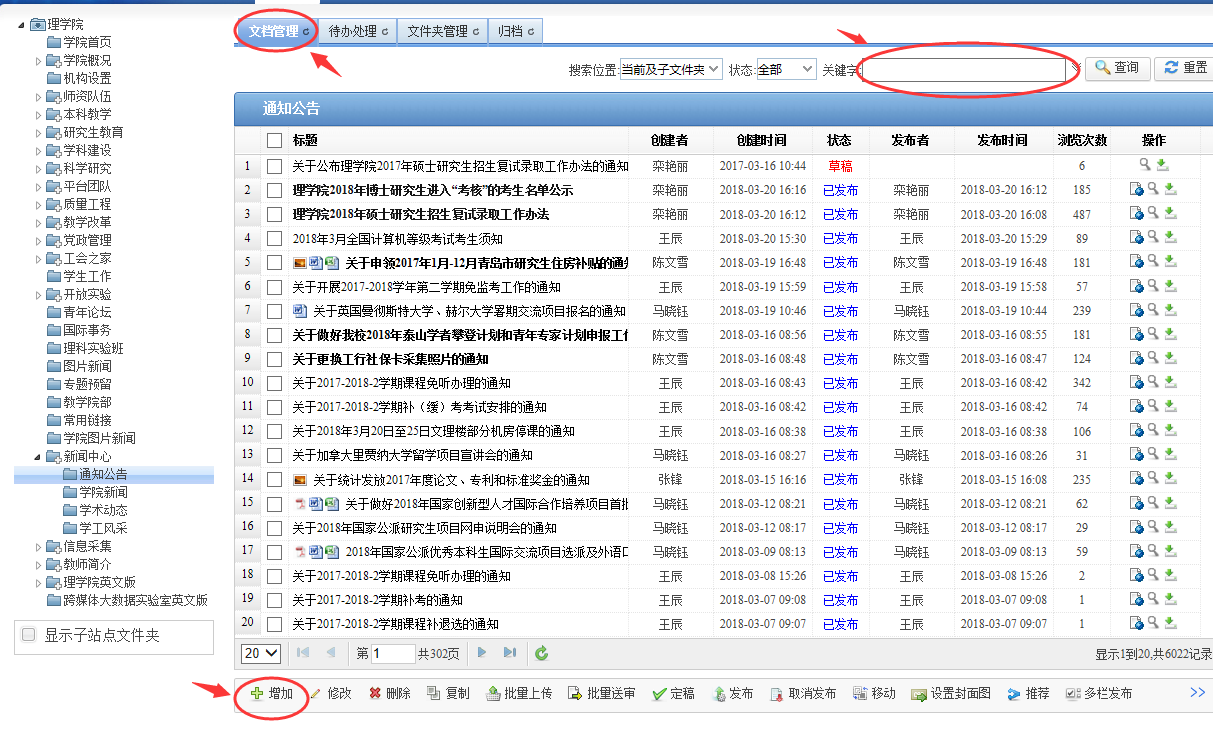Go to next page using pagination arrow
Image resolution: width=1213 pixels, height=733 pixels.
click(x=482, y=653)
